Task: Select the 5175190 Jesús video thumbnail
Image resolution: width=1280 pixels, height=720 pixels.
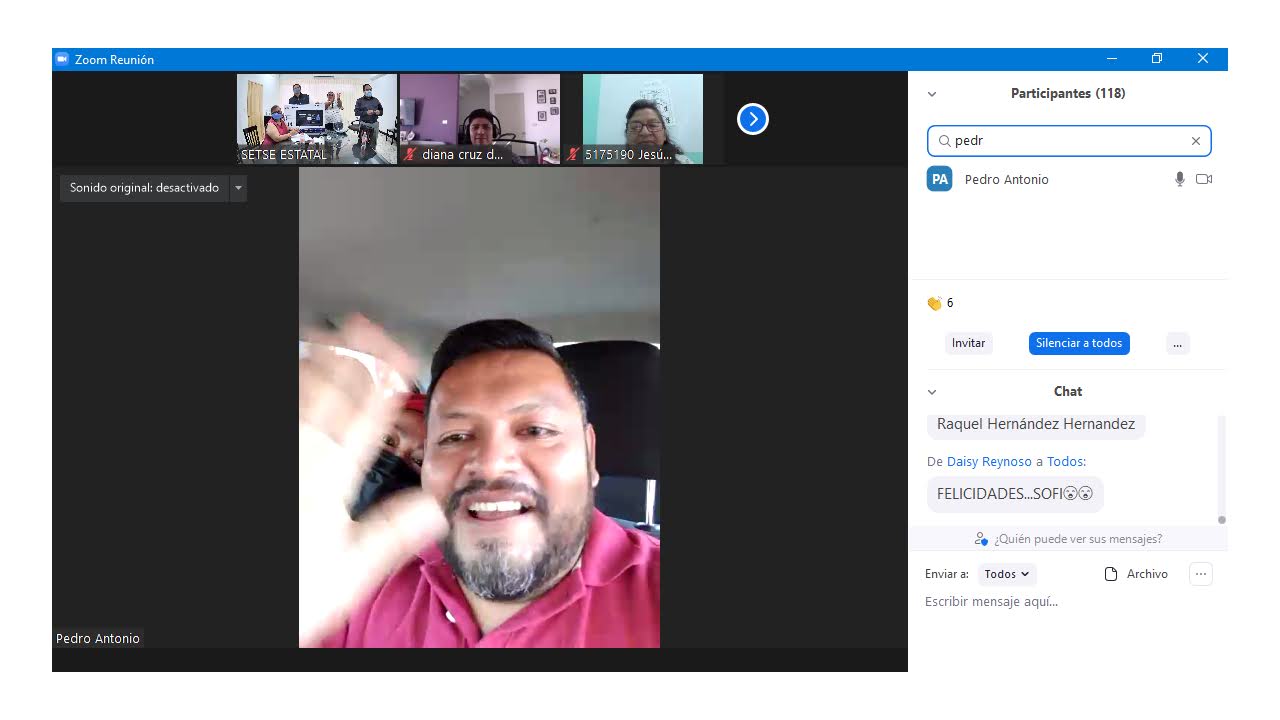Action: tap(643, 119)
